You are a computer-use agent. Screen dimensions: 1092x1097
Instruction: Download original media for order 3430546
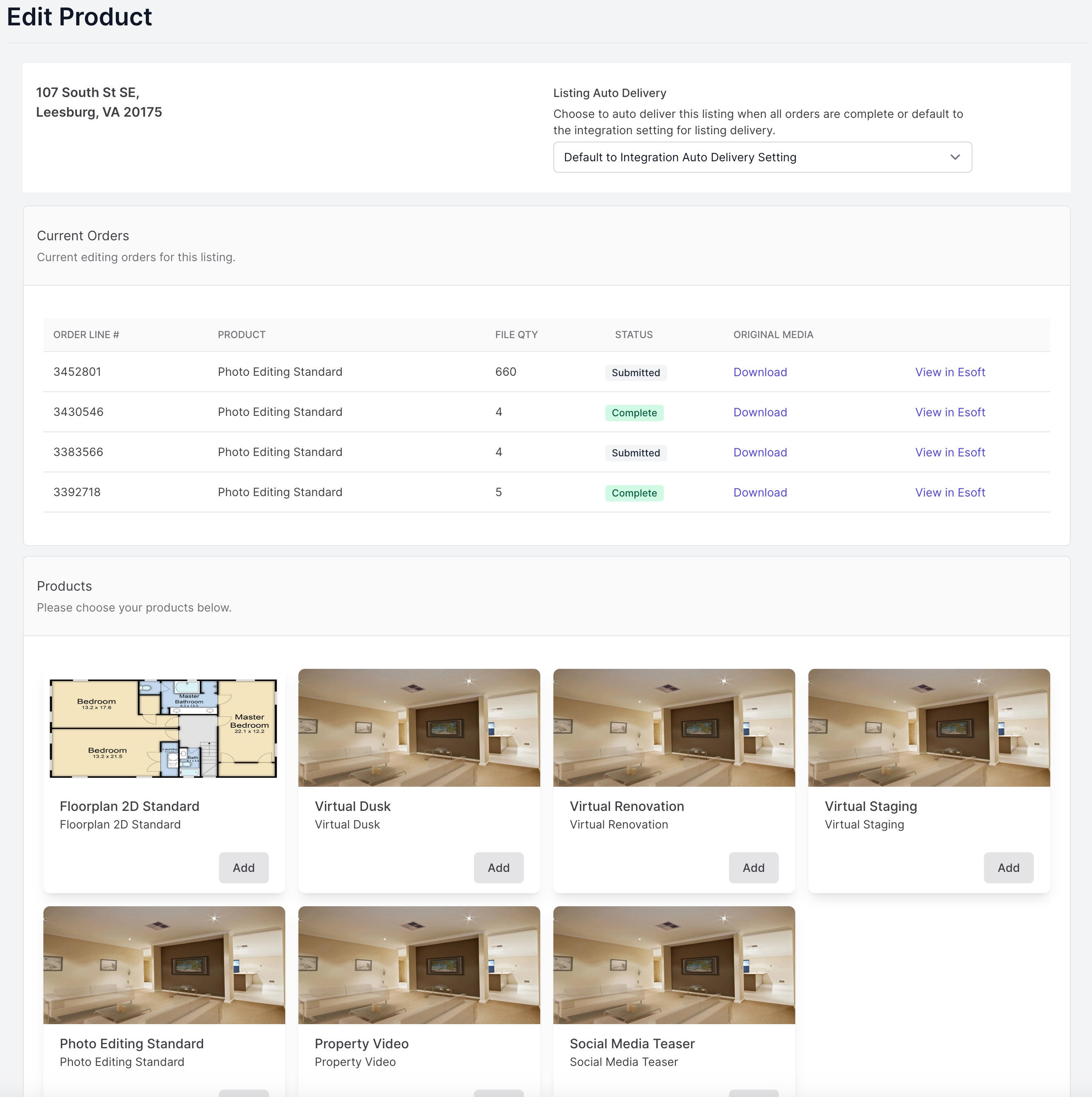759,412
